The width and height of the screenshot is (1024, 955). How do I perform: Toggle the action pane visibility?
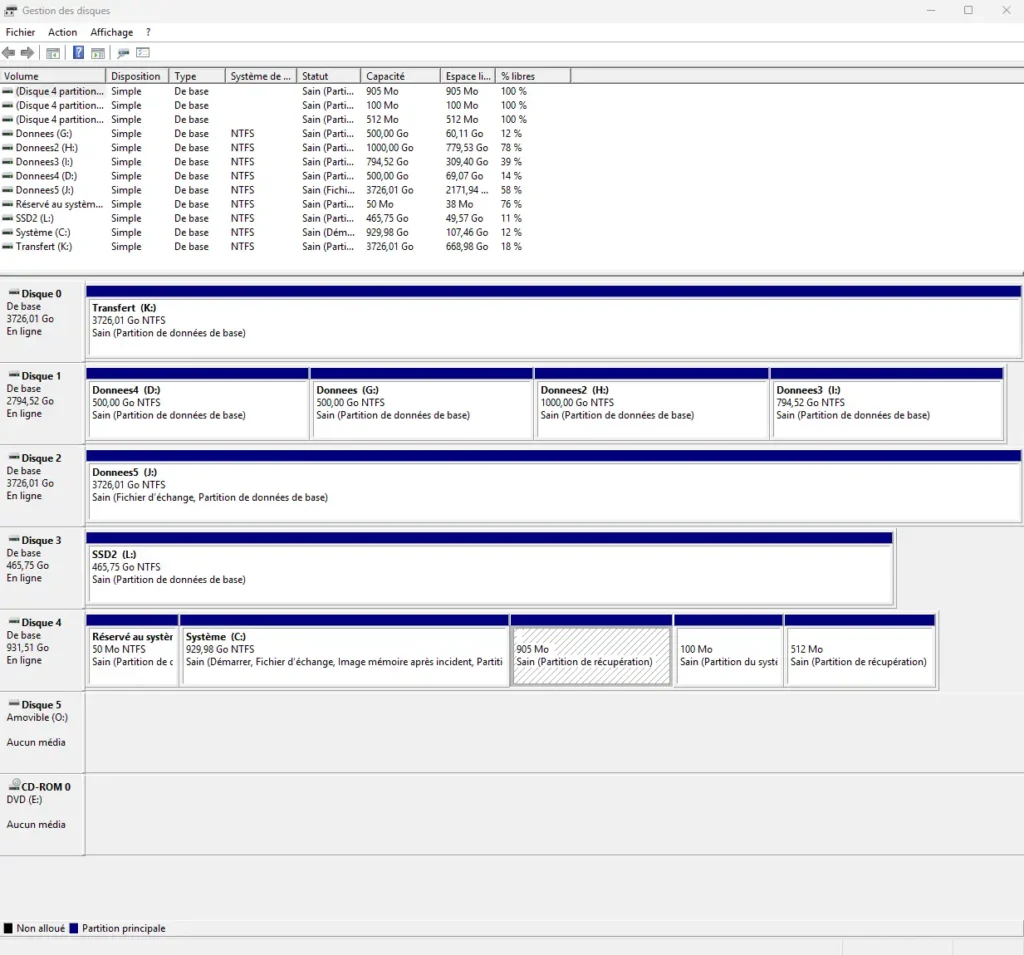point(98,52)
